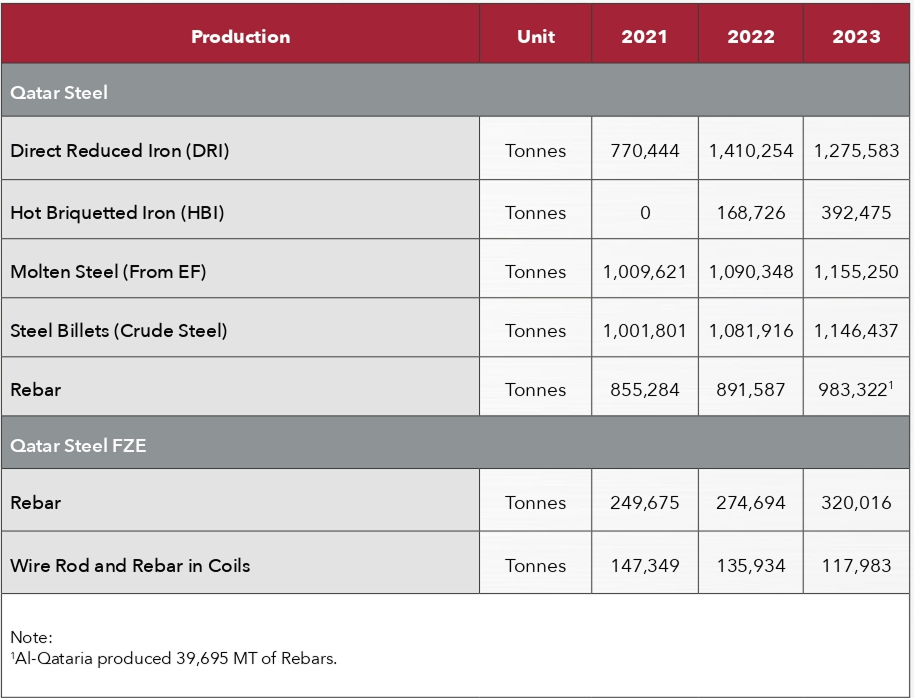Click the Steel Billets value 1,081,916
The image size is (914, 698).
(x=751, y=331)
